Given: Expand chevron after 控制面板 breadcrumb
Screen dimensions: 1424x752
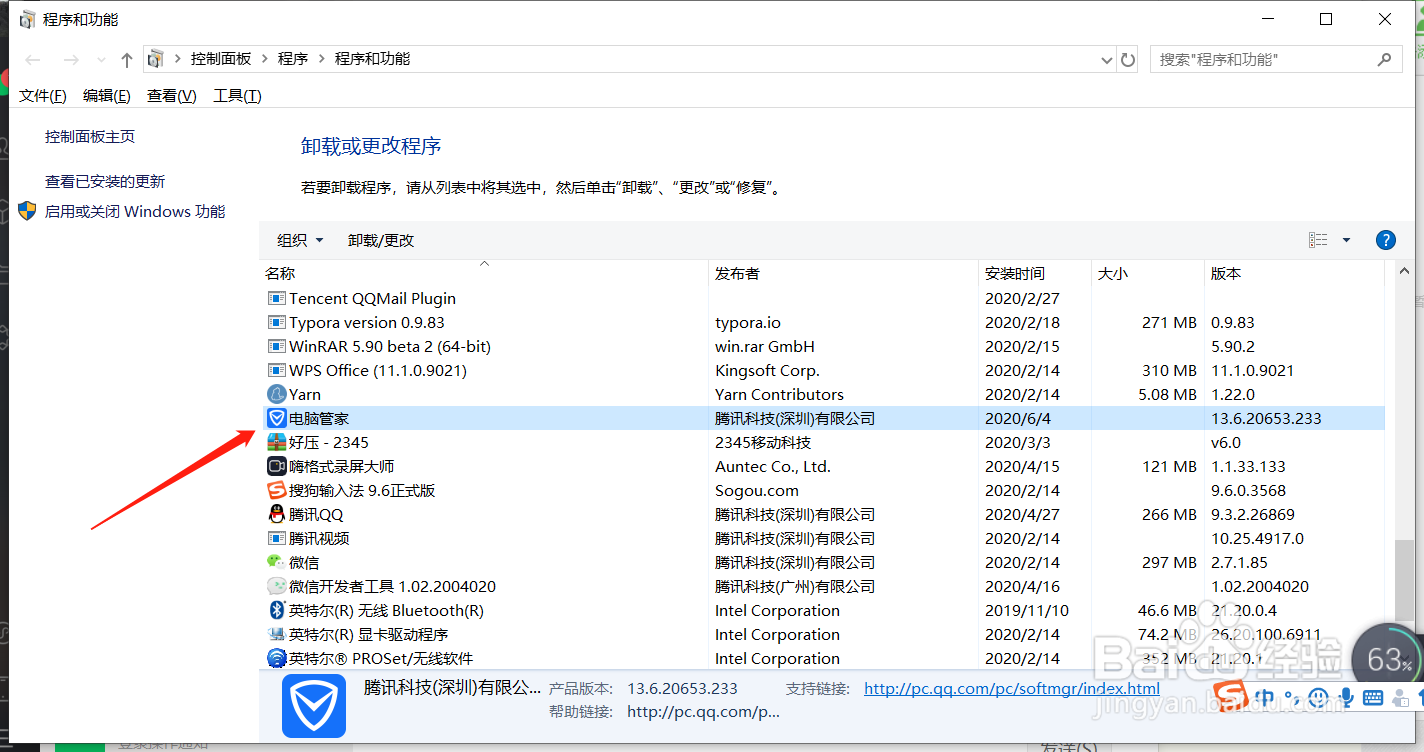Looking at the screenshot, I should 265,59.
